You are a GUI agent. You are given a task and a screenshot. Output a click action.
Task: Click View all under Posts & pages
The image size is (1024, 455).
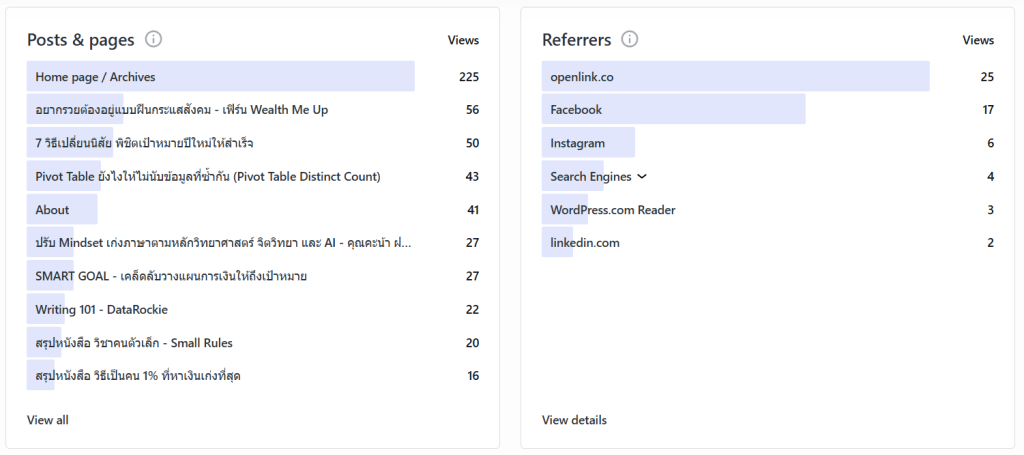pyautogui.click(x=48, y=420)
